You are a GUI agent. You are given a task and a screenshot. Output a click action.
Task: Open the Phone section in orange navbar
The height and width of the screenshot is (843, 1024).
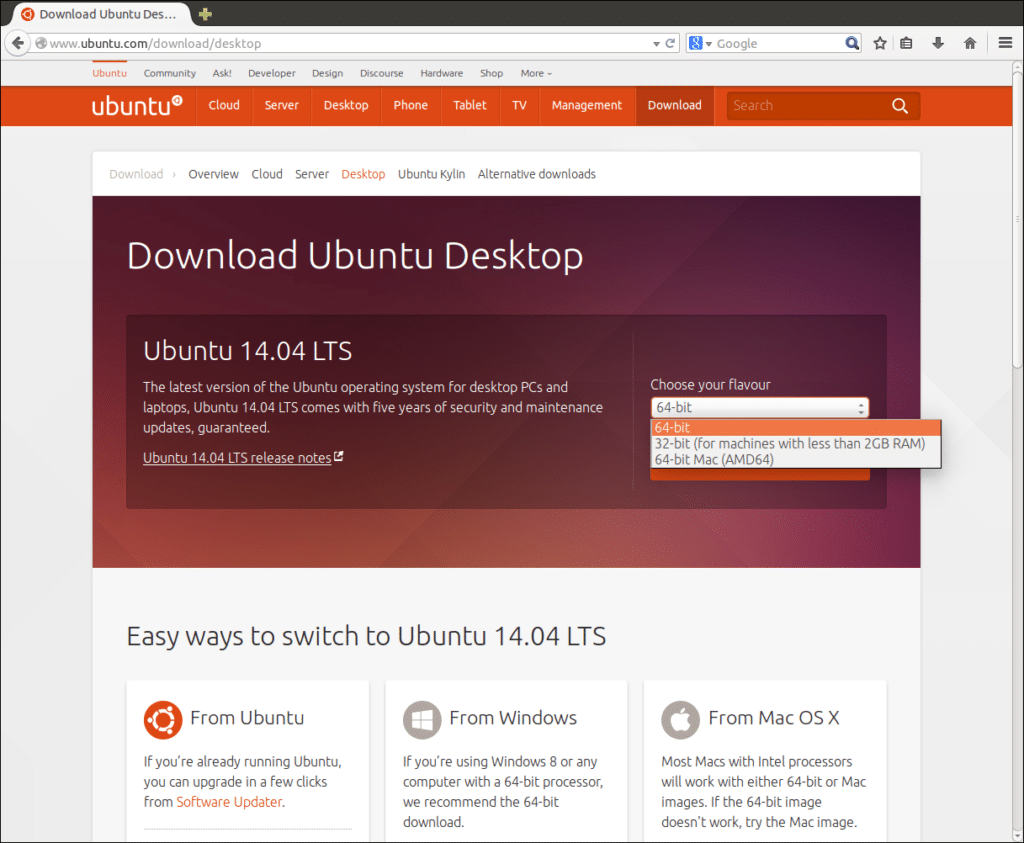(x=410, y=105)
